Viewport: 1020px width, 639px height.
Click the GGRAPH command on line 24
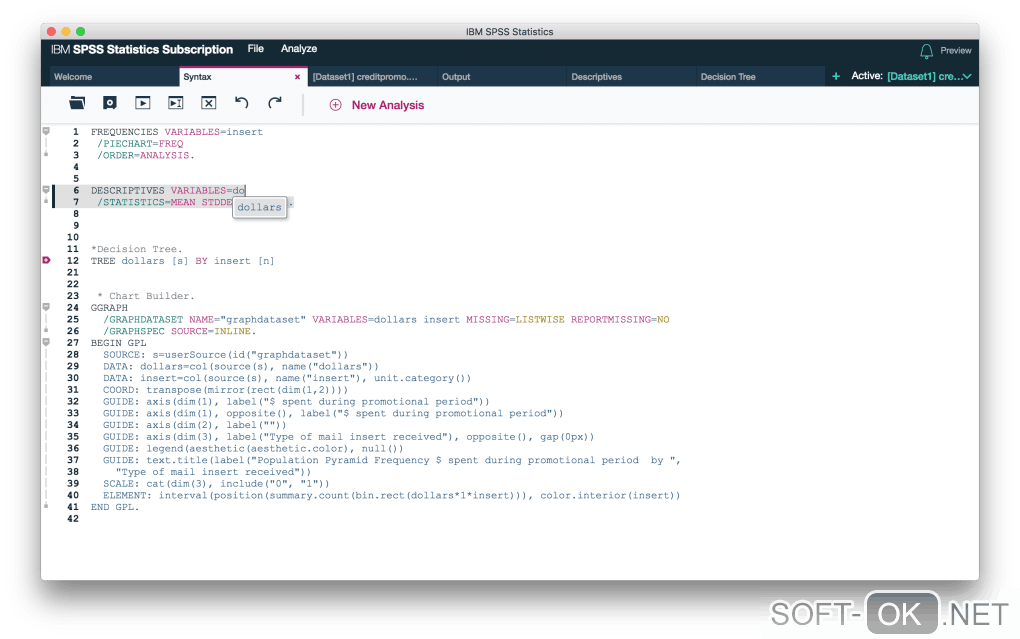[109, 308]
